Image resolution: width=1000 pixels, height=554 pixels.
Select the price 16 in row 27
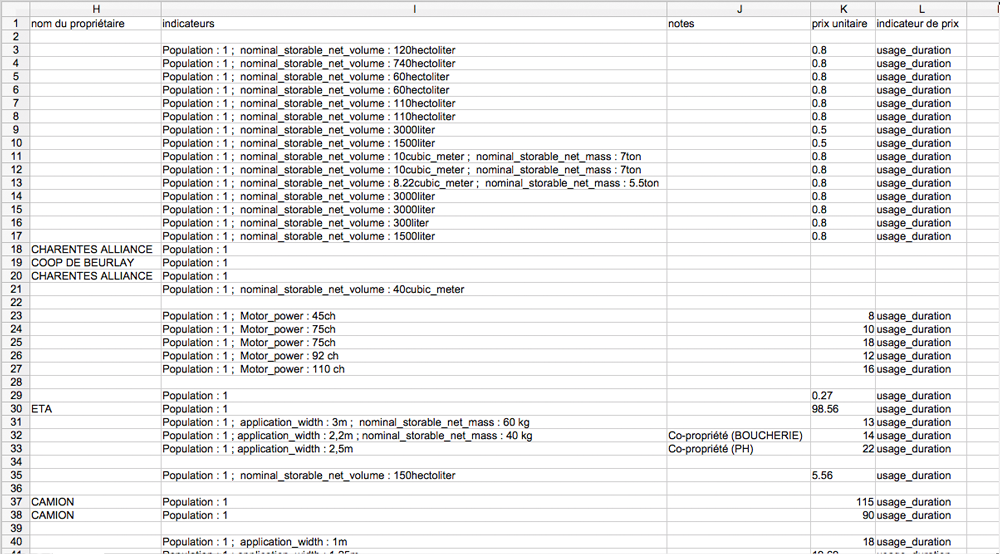pyautogui.click(x=842, y=369)
